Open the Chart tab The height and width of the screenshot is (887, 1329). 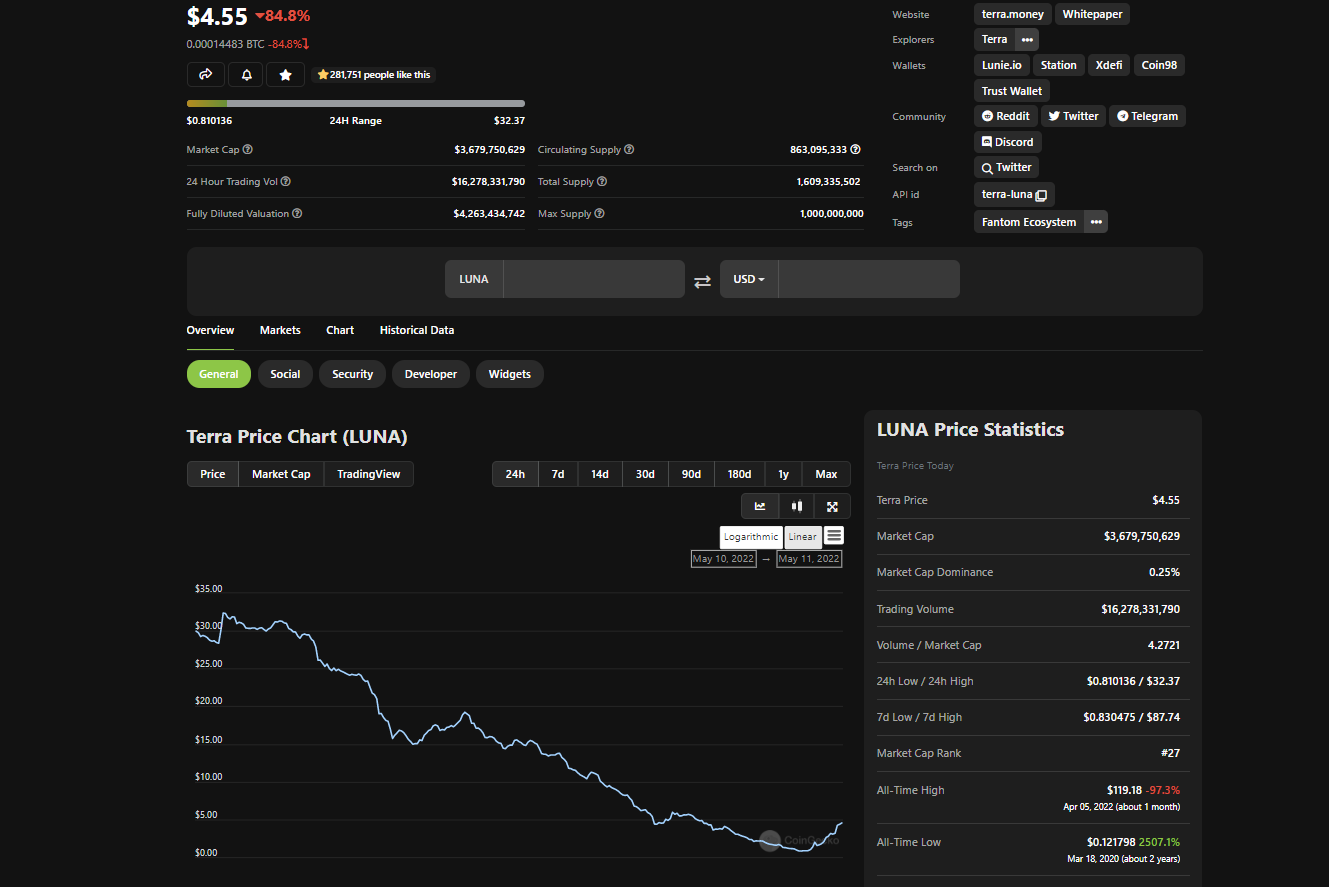(340, 330)
